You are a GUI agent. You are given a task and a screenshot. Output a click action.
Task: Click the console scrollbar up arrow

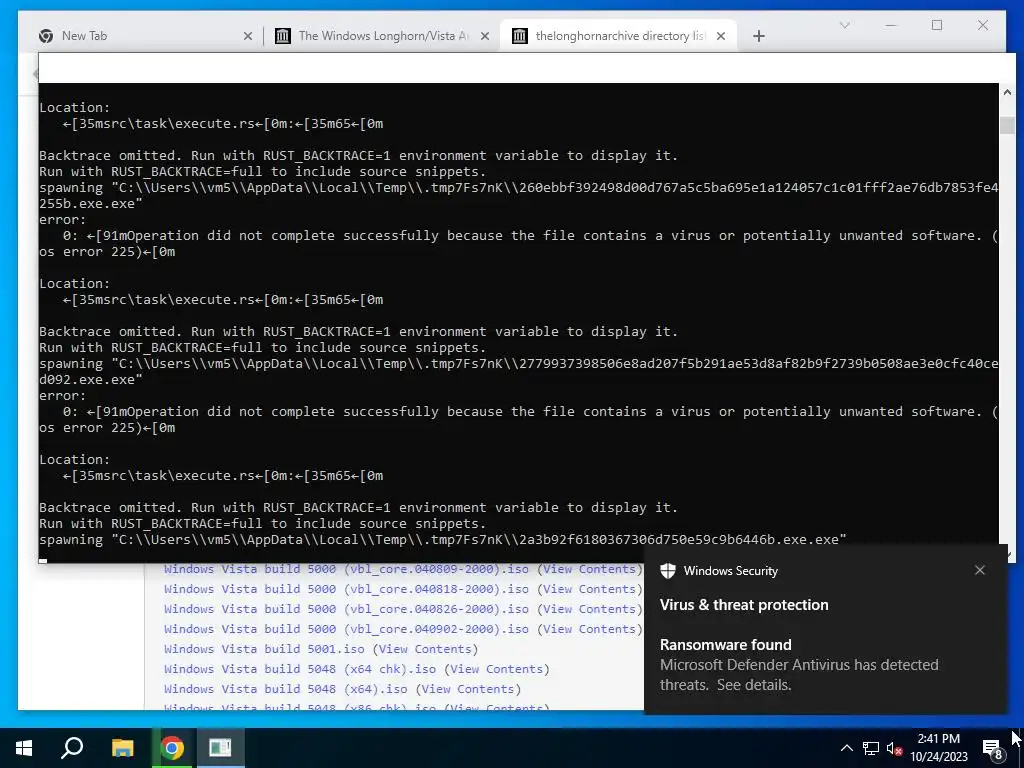[1007, 92]
